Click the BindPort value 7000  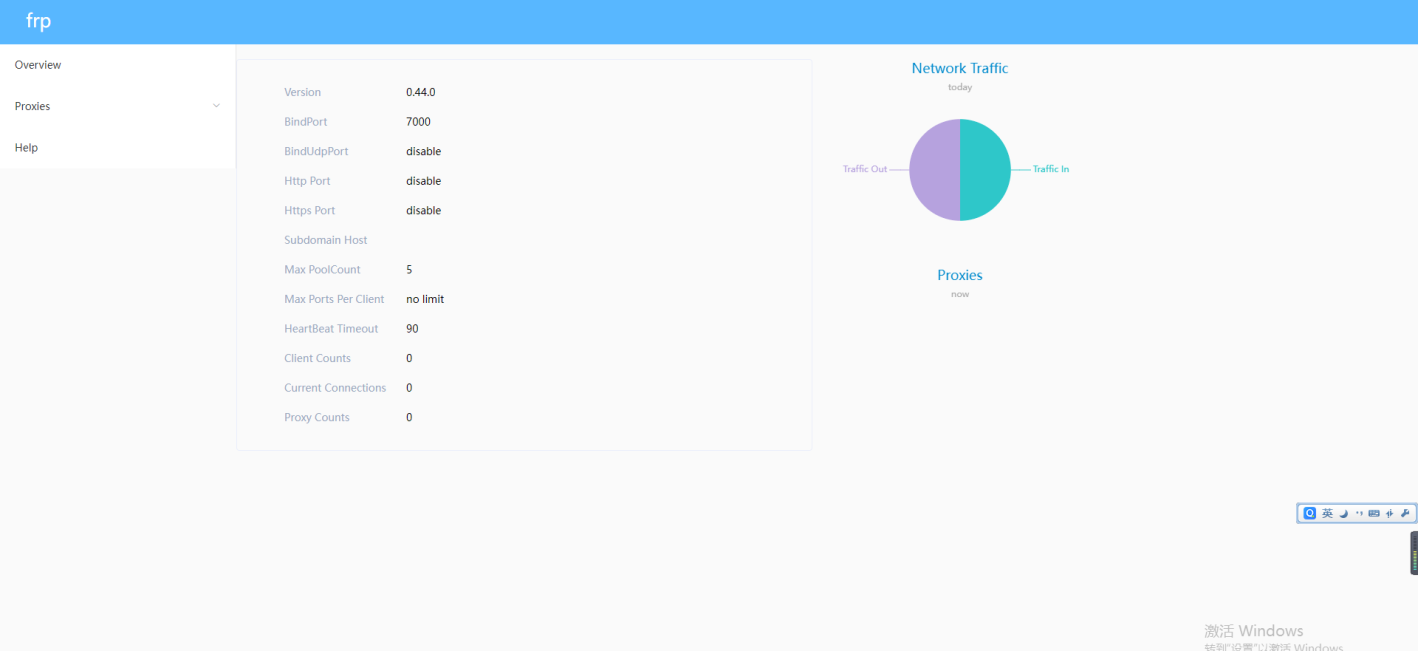click(418, 122)
